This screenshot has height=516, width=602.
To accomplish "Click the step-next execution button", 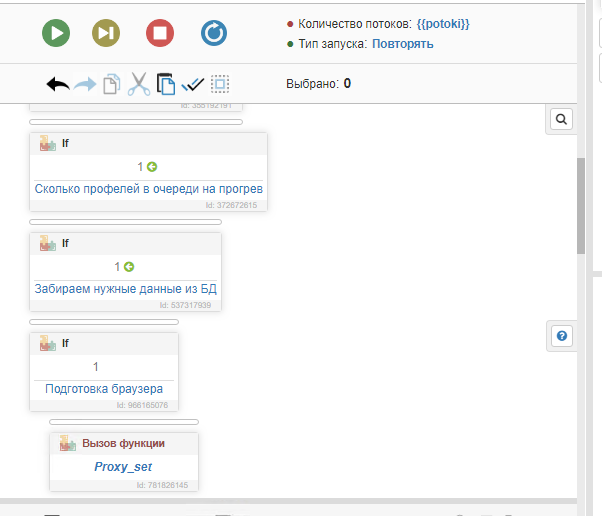I will 107,33.
